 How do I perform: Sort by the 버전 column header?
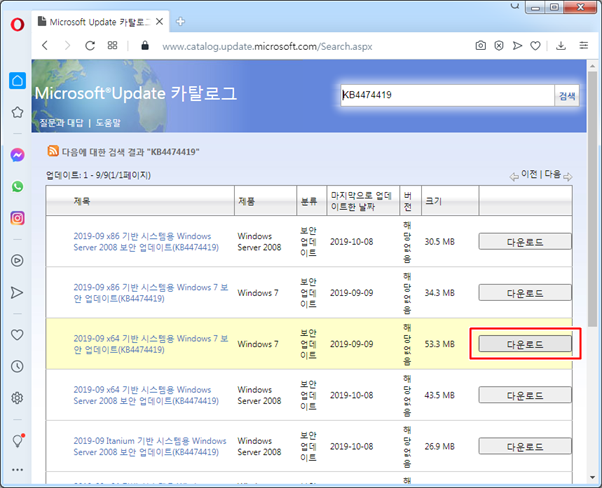click(x=408, y=201)
